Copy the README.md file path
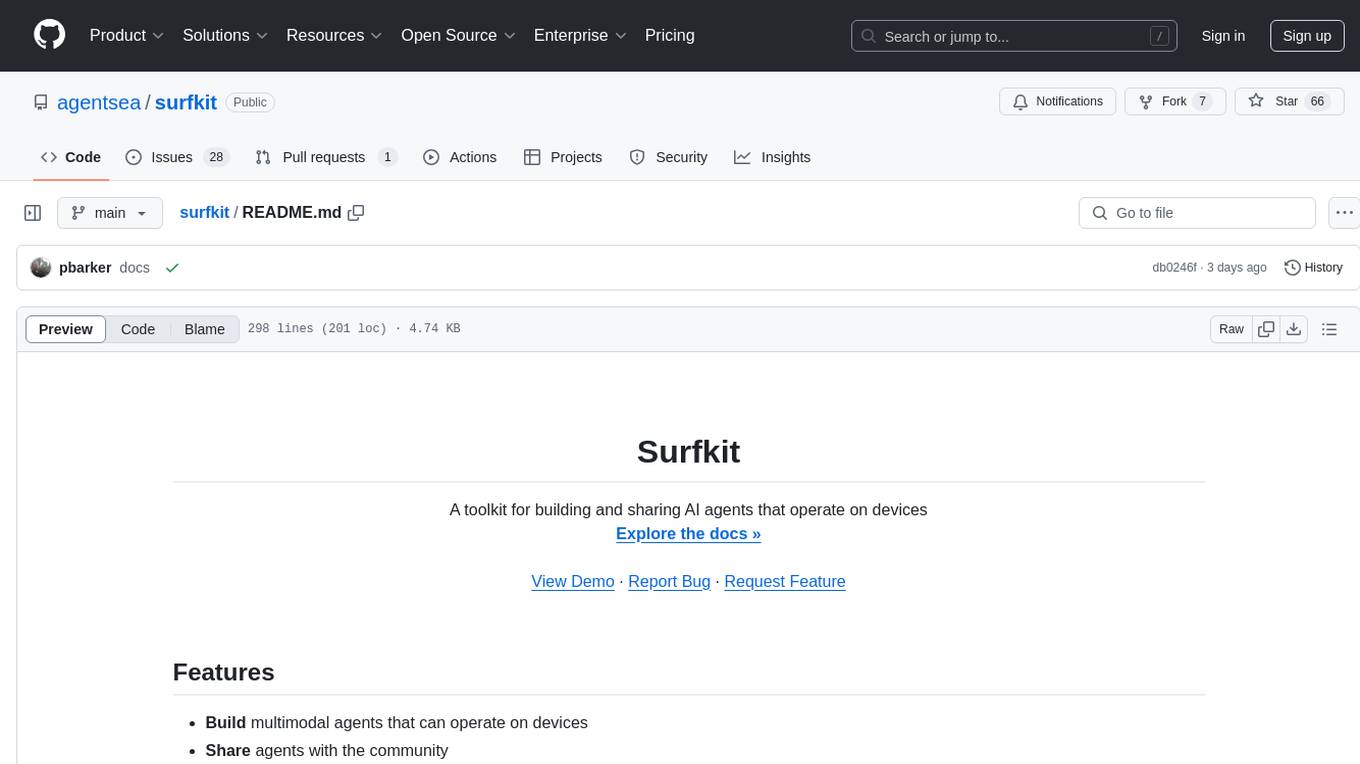This screenshot has height=764, width=1360. click(355, 212)
